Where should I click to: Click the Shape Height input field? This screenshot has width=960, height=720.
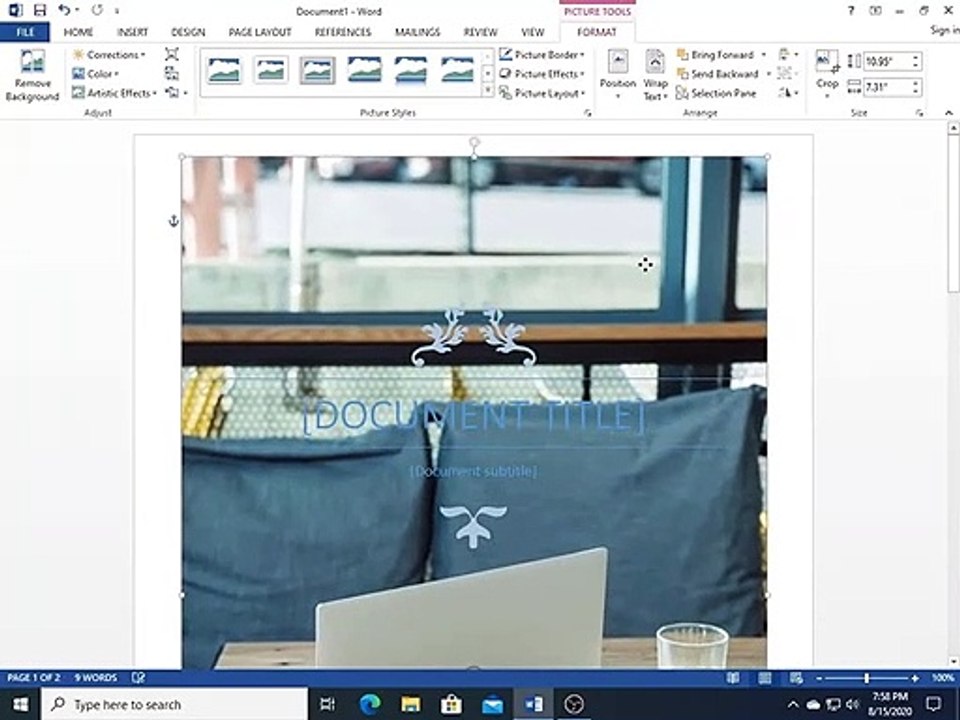point(887,61)
